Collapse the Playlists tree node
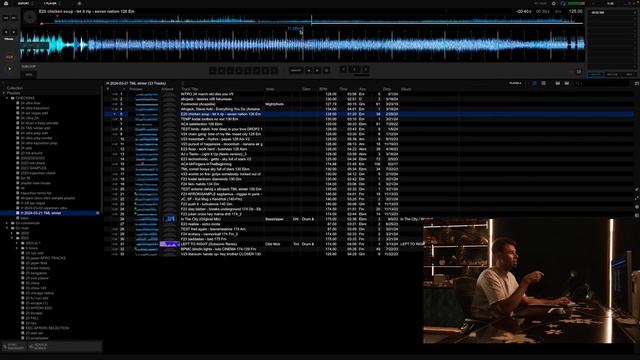 3,93
